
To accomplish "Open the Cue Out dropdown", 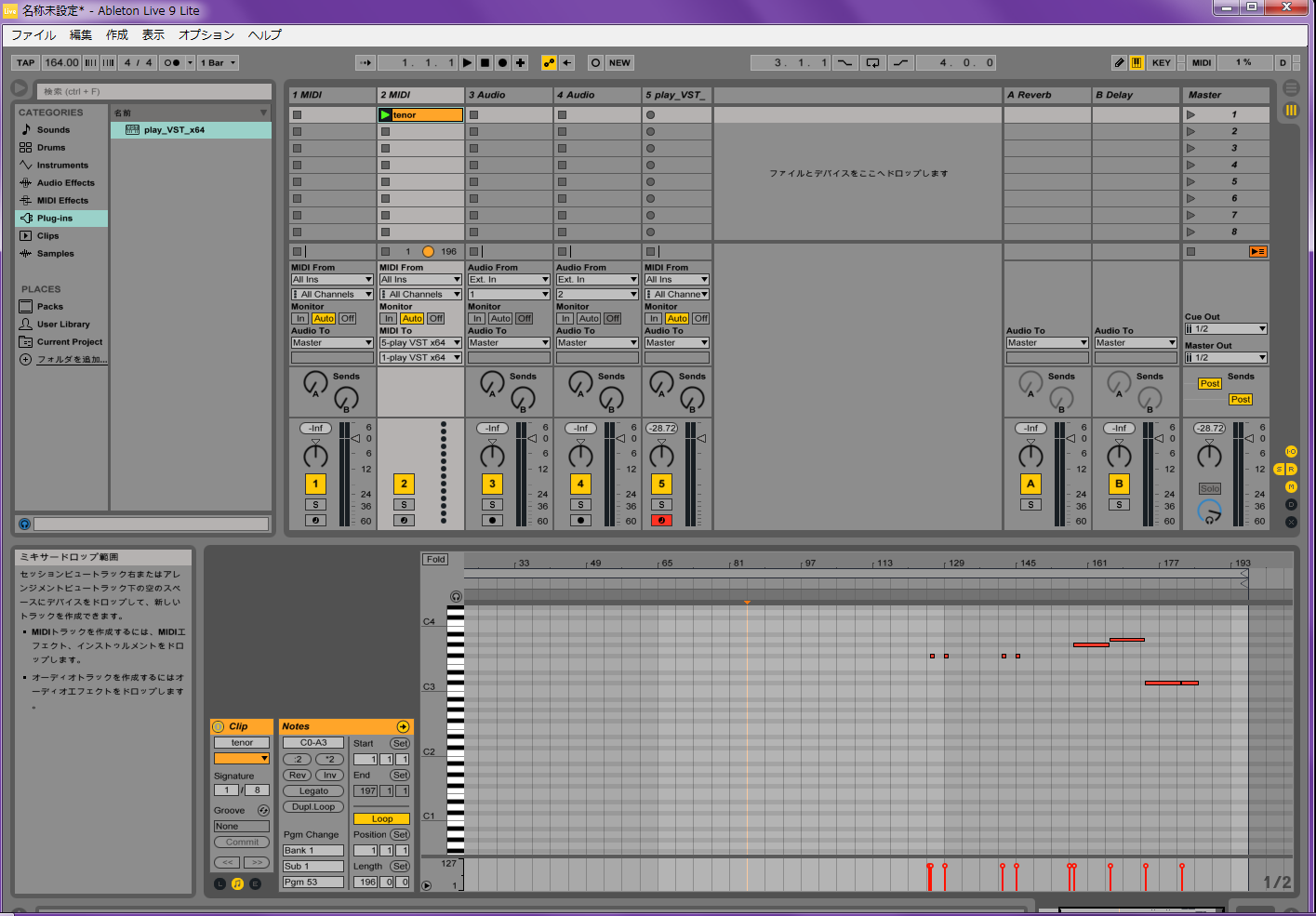I will coord(1226,329).
